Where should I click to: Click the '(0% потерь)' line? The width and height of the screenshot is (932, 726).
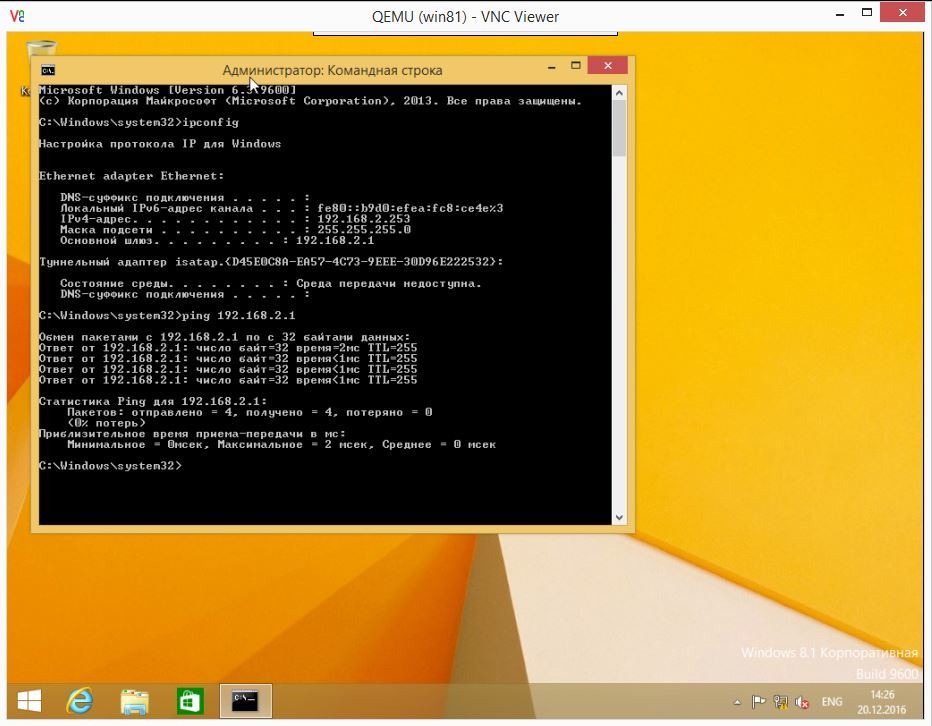pyautogui.click(x=106, y=423)
